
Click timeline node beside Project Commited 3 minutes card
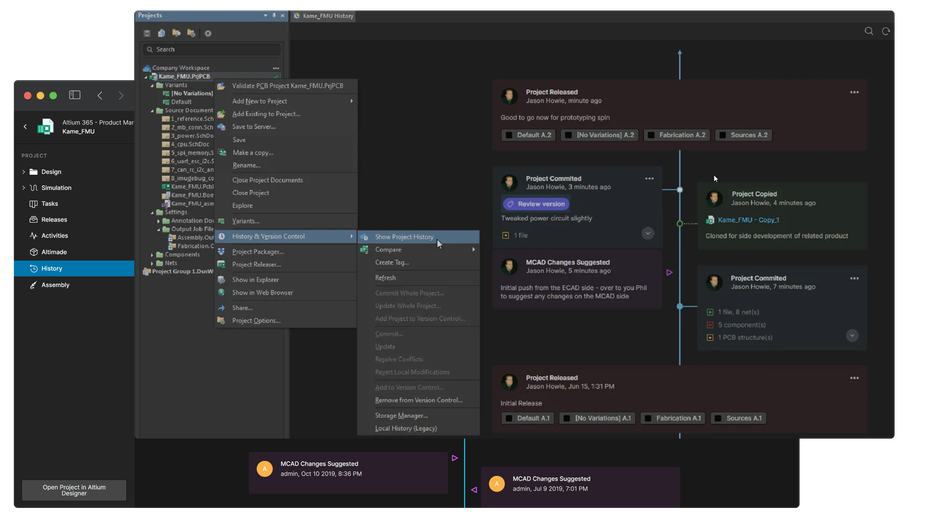pos(680,190)
